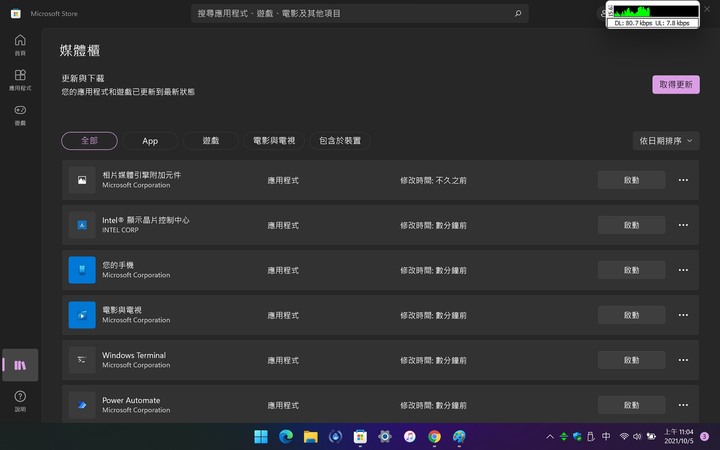Screen dimensions: 720x450
Task: Select the 電影與電視 filter tab
Action: [x=274, y=141]
